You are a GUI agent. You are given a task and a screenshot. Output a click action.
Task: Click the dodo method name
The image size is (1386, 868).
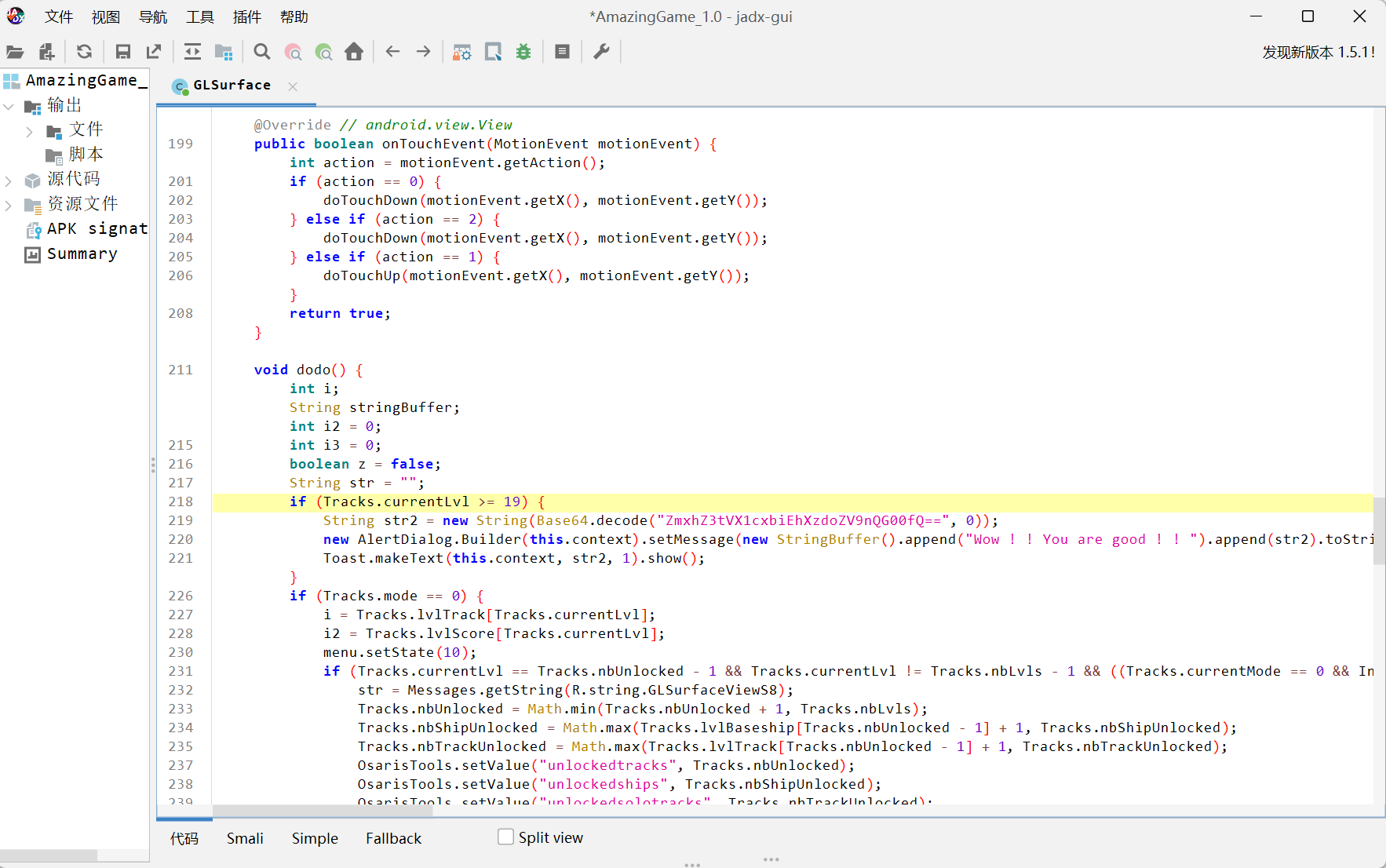pyautogui.click(x=313, y=370)
